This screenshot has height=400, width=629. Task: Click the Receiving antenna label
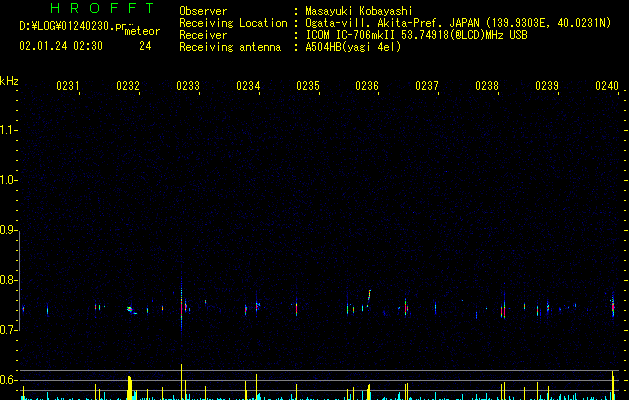point(230,47)
